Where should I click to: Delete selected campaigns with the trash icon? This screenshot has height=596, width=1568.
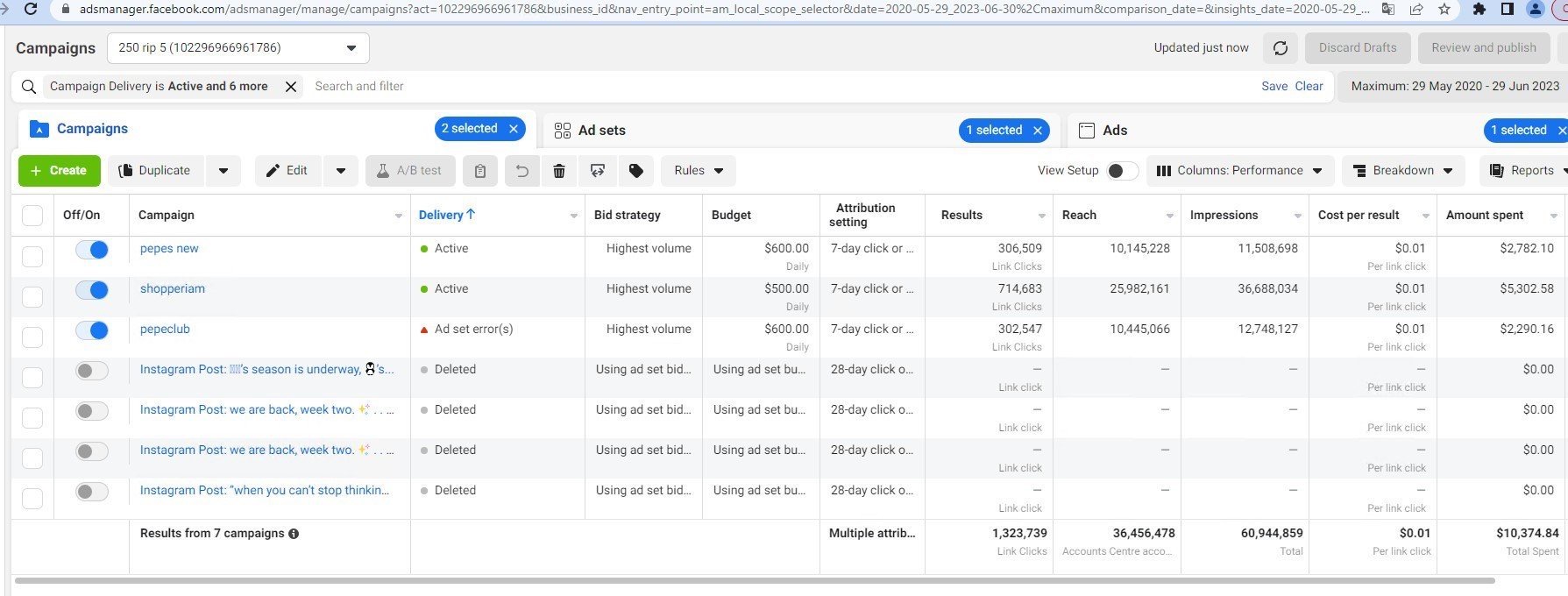tap(559, 171)
